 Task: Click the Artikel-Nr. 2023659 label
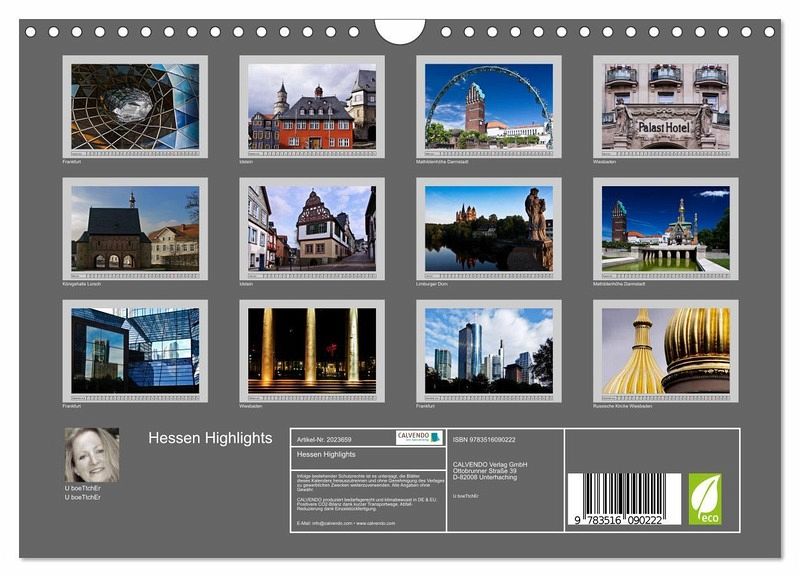point(326,438)
